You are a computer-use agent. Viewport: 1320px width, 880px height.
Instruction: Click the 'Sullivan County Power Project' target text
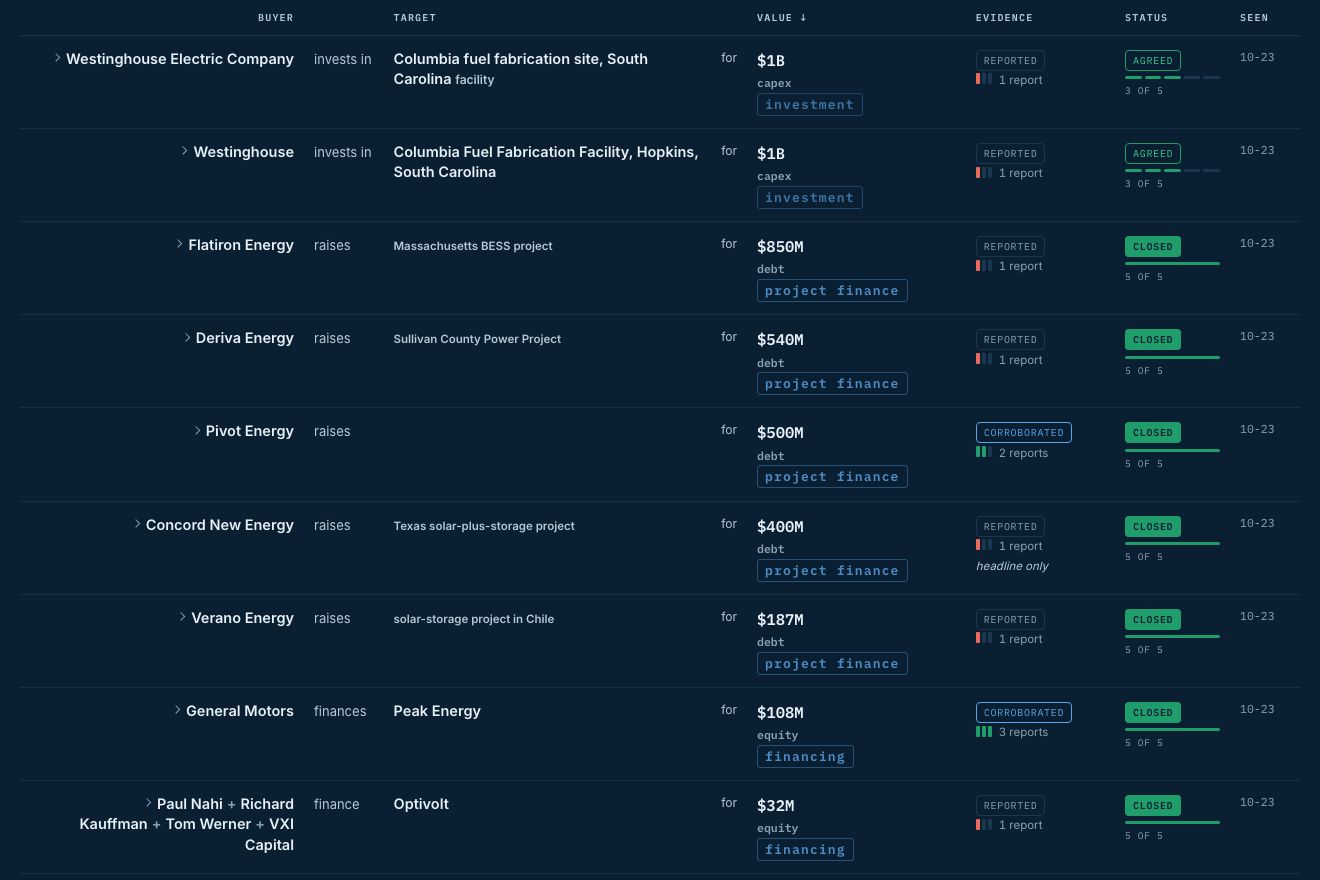[x=477, y=339]
